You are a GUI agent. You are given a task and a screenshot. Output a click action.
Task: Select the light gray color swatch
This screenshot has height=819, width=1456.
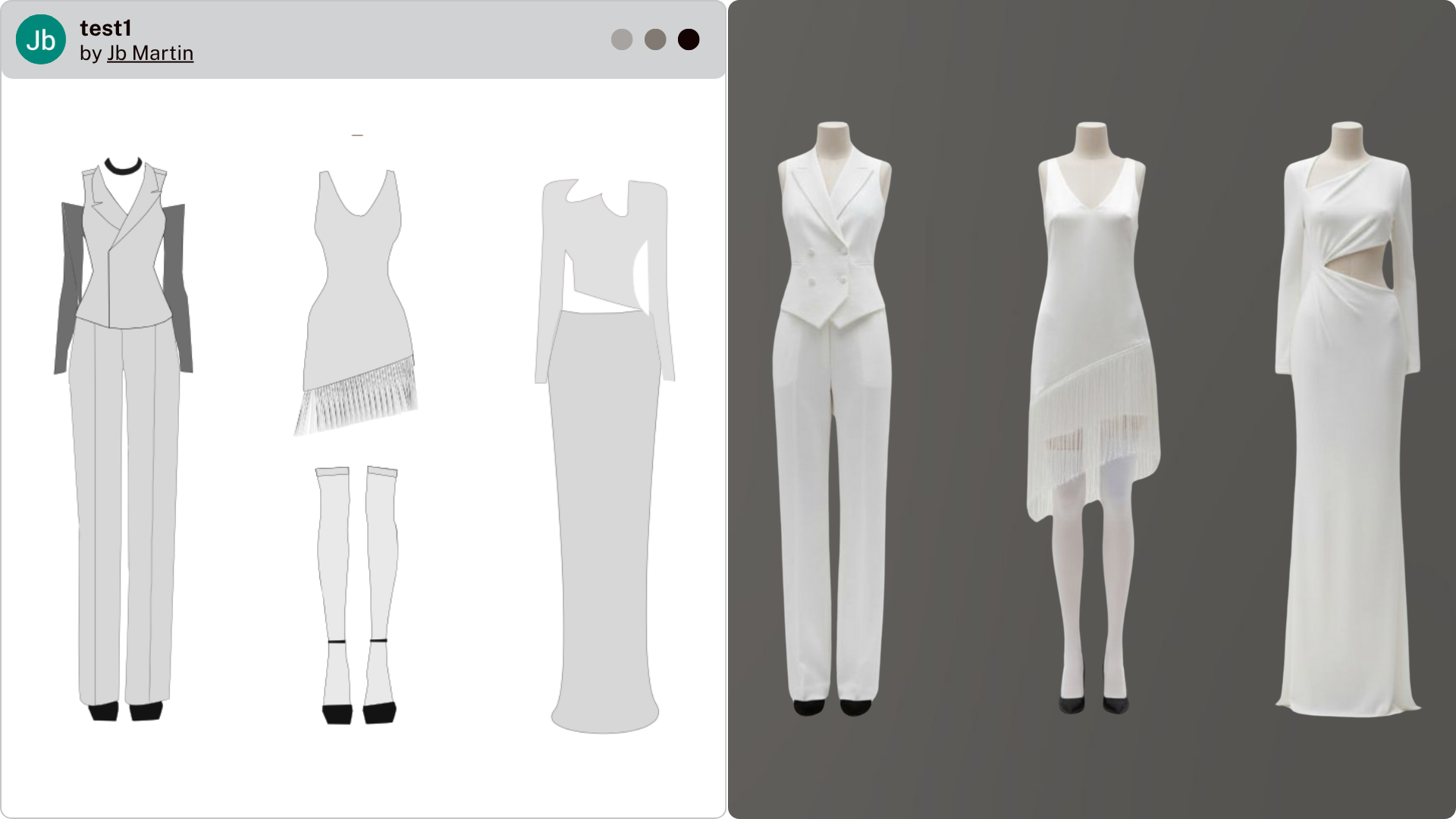click(622, 39)
